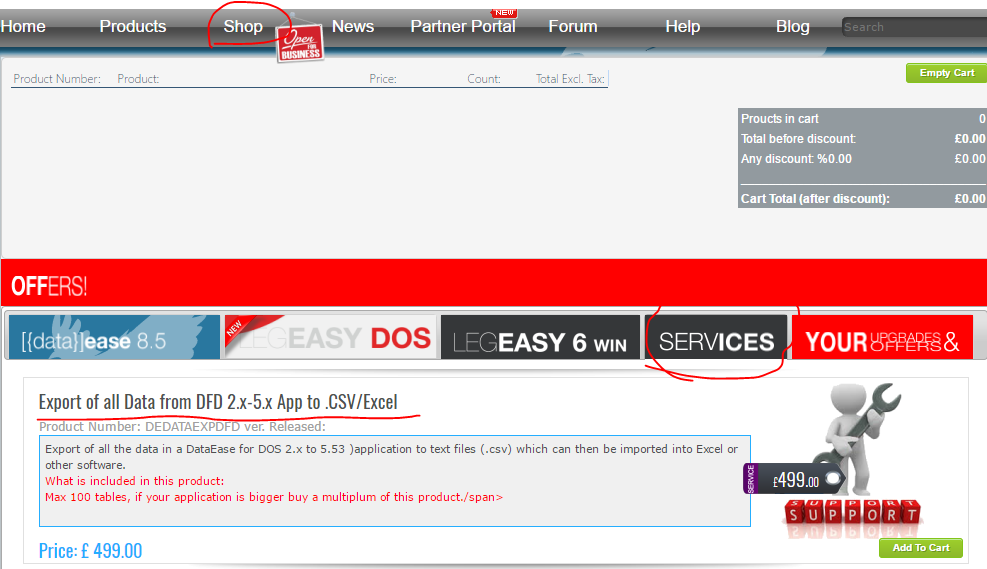Click the Empty Cart button
987x569 pixels.
point(947,73)
